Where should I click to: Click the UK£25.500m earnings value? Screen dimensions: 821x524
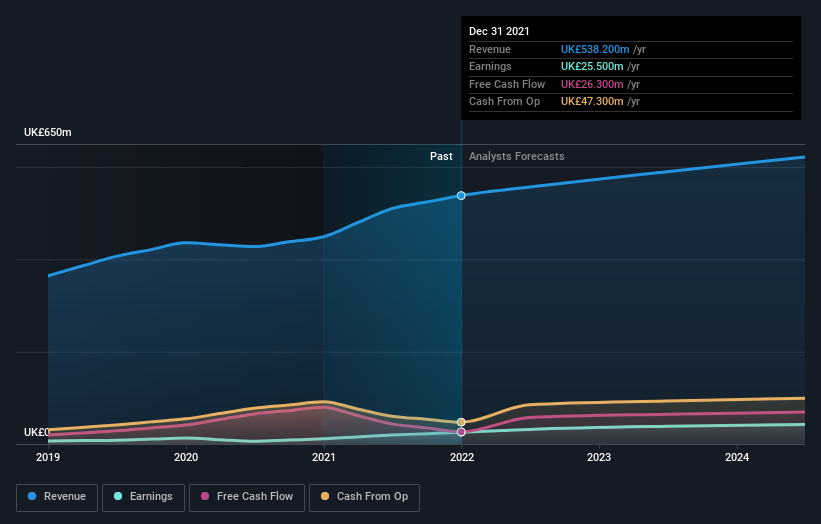coord(592,66)
